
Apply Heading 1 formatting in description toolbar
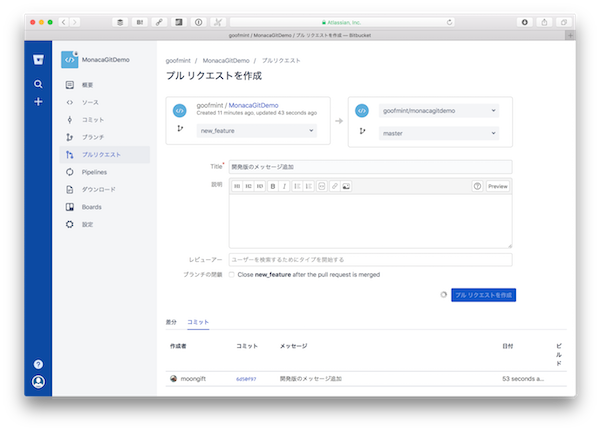click(x=237, y=186)
